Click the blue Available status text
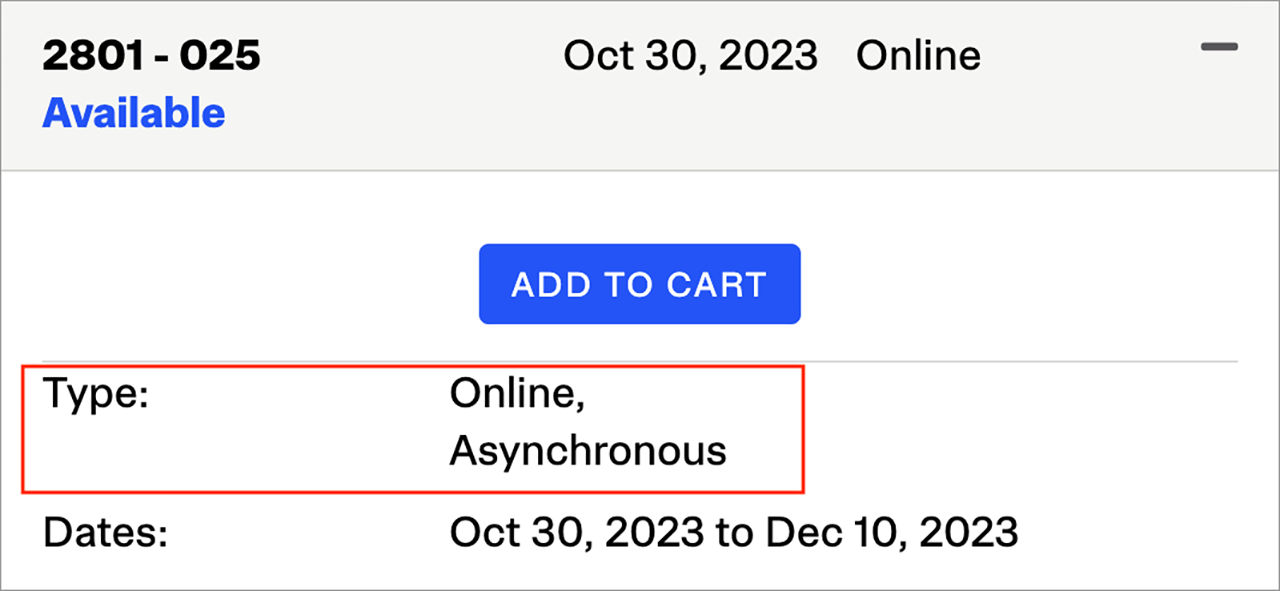 (x=133, y=113)
